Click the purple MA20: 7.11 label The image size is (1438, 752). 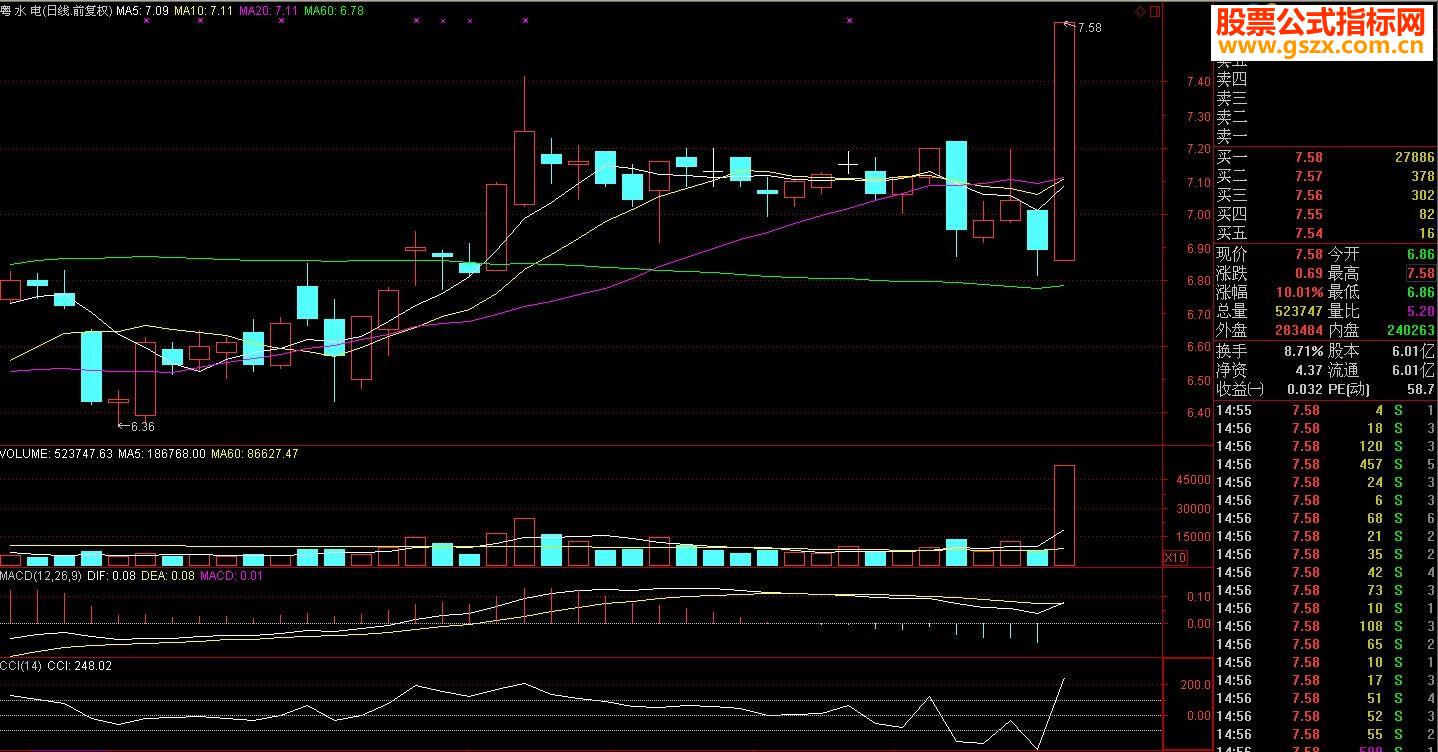(x=268, y=11)
